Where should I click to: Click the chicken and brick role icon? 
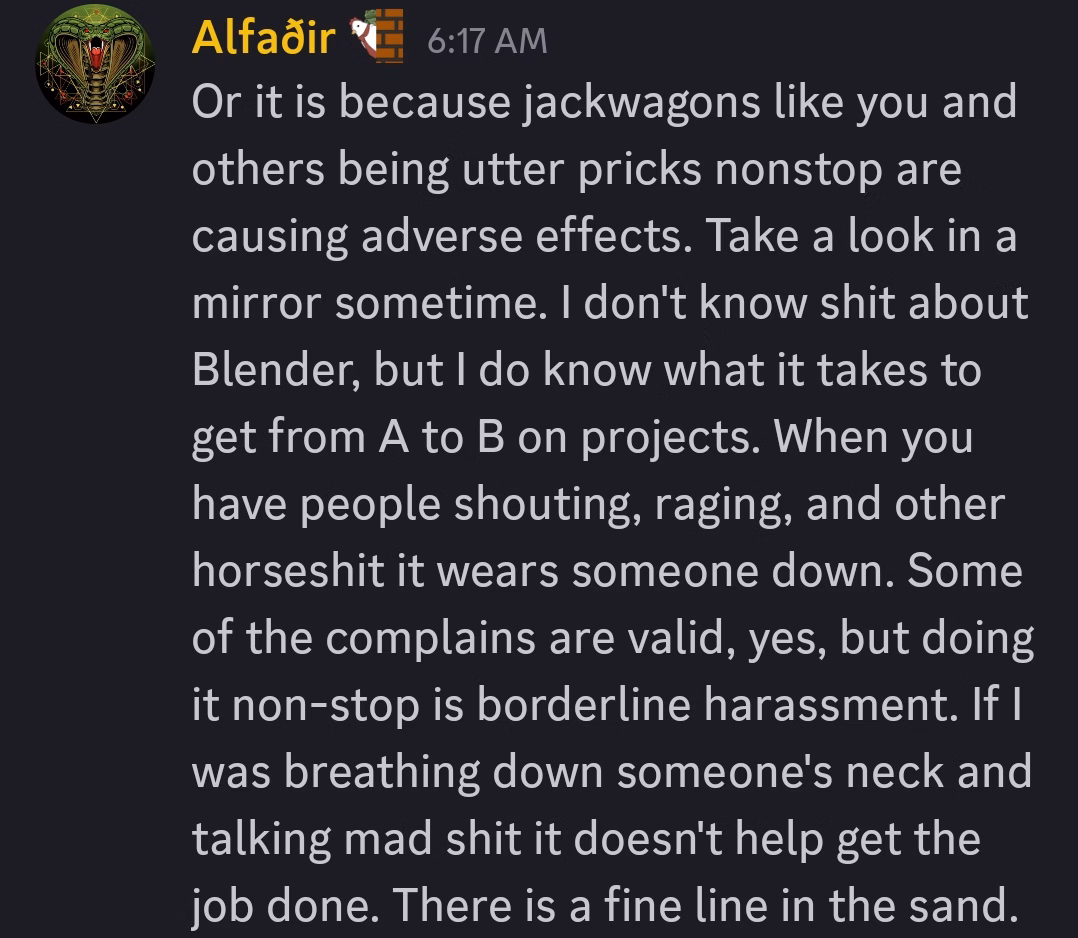point(376,36)
